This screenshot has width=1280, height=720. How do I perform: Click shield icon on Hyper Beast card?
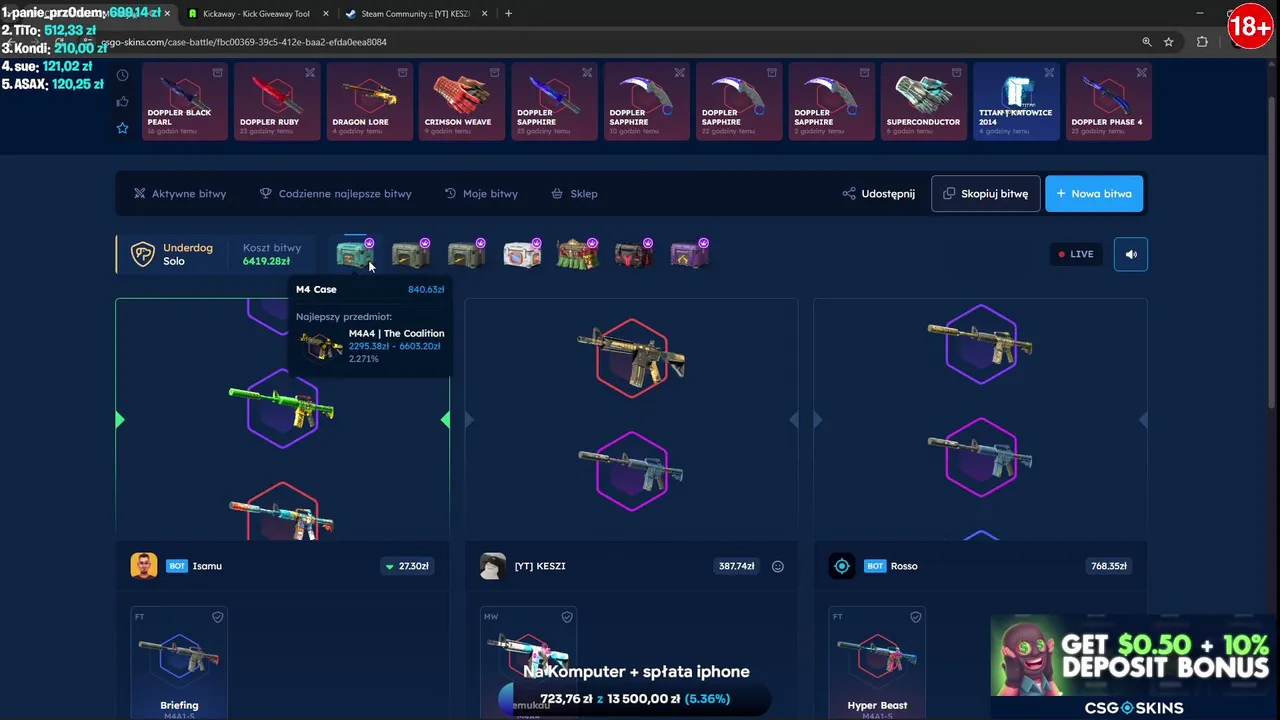tap(915, 617)
